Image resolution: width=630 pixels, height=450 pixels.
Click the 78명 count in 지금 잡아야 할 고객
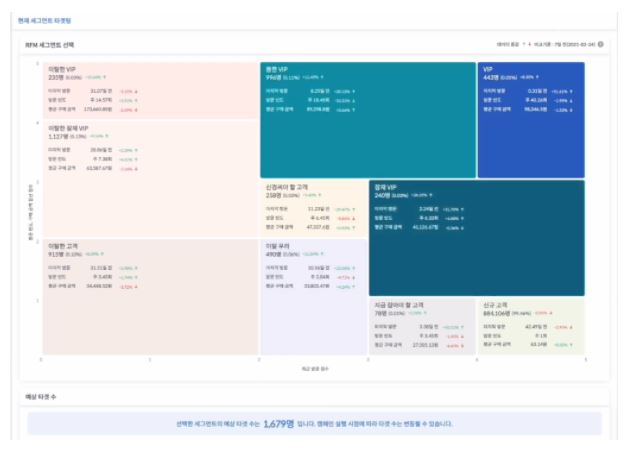380,313
